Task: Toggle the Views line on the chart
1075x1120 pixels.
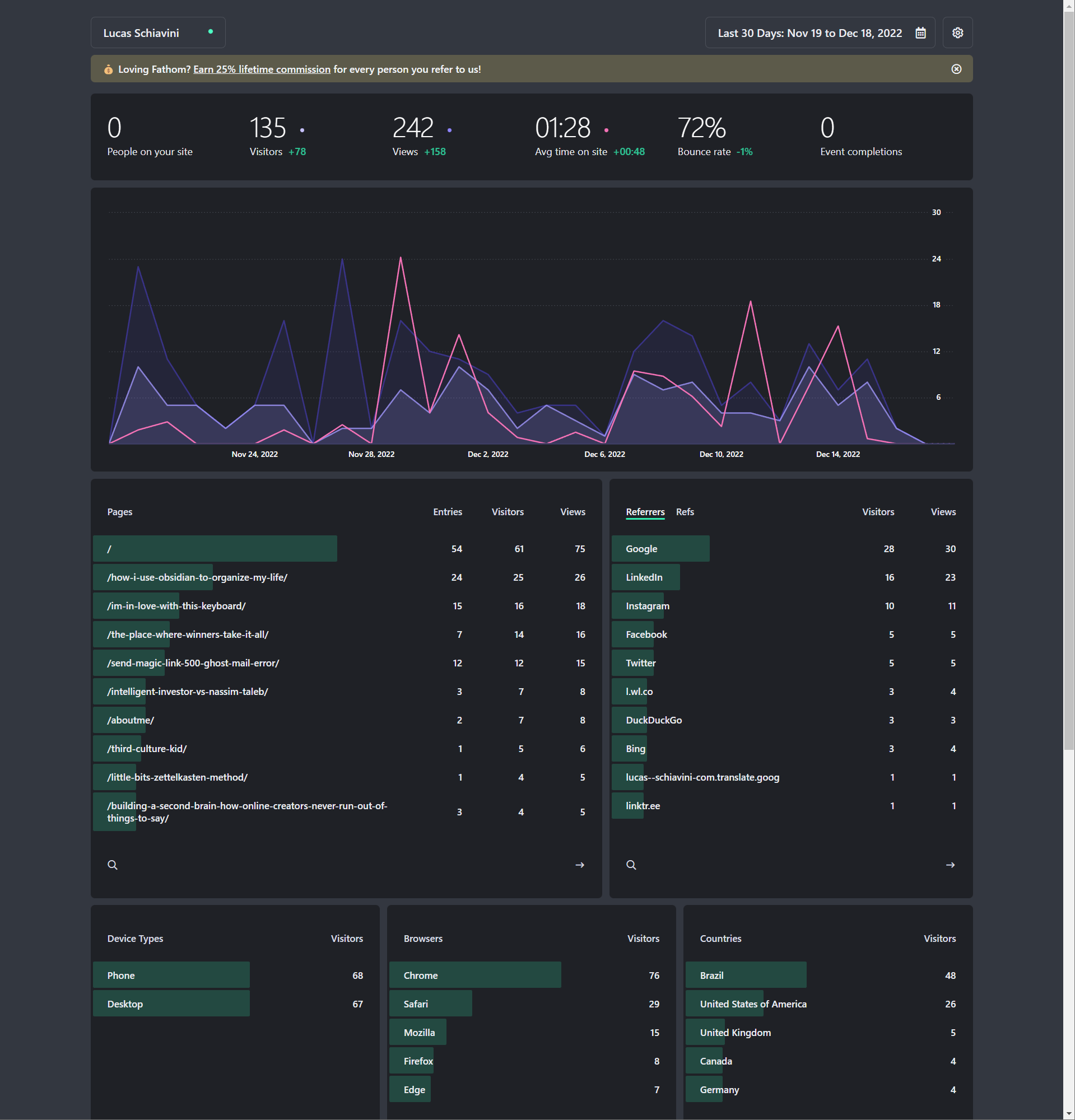Action: (x=449, y=130)
